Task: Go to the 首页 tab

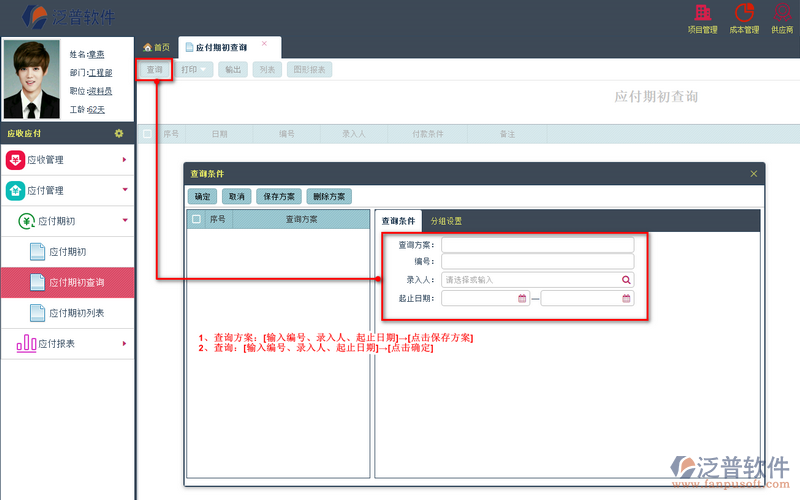Action: pos(156,47)
